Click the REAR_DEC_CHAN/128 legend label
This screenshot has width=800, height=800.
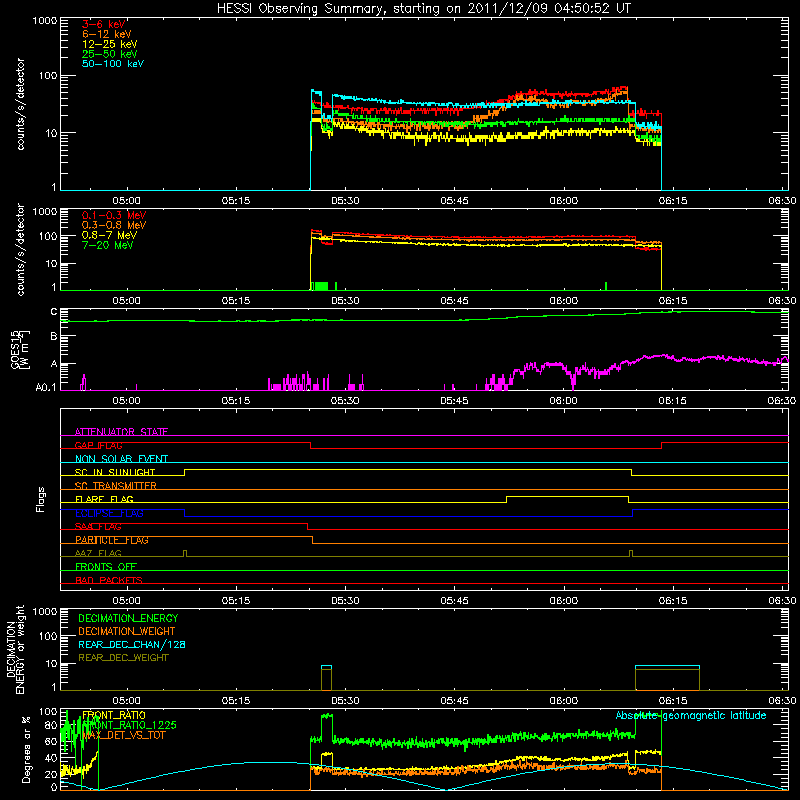(132, 644)
